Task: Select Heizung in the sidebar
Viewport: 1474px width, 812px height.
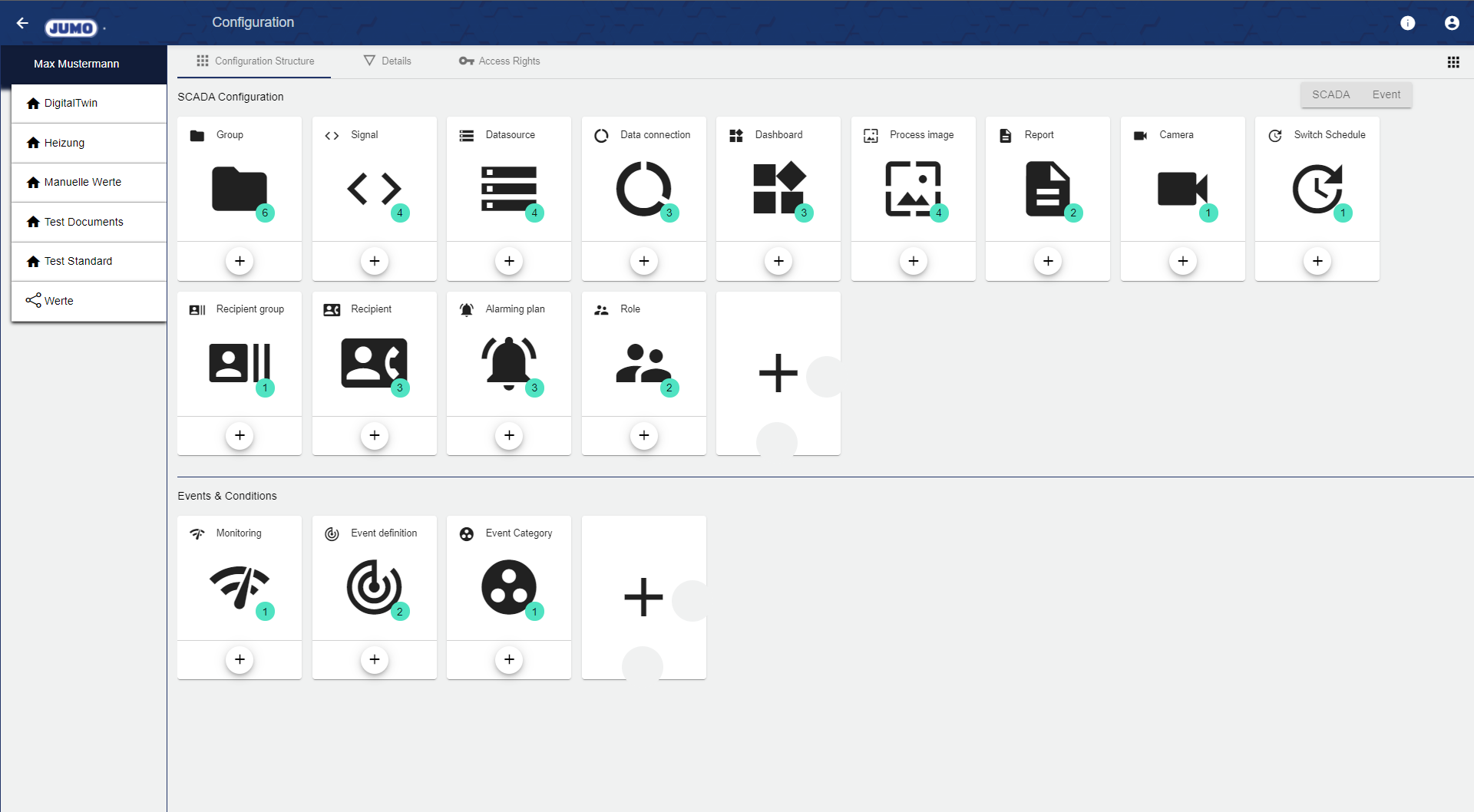Action: click(64, 143)
